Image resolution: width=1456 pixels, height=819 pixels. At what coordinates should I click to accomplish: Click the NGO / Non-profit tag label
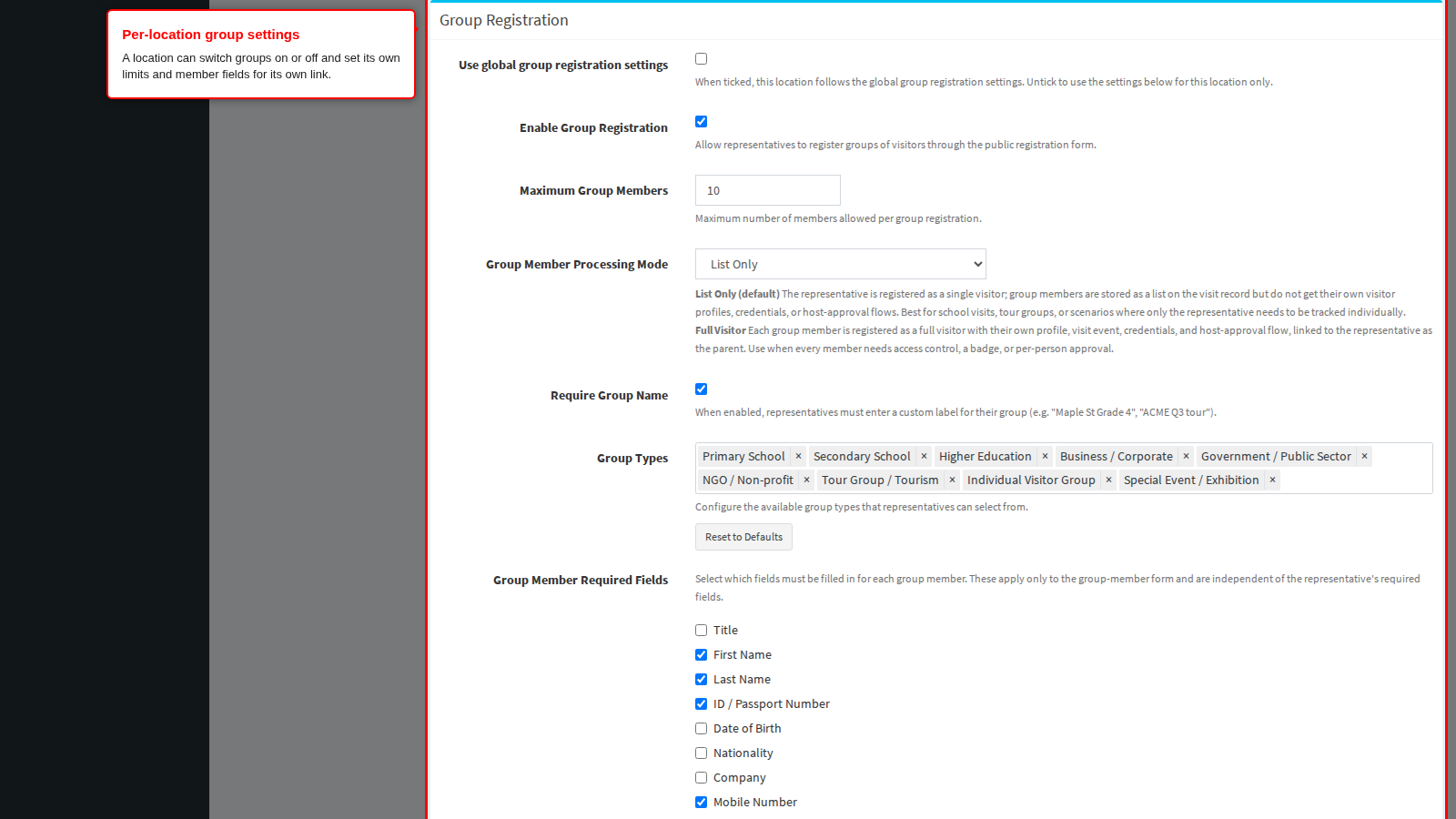point(748,480)
